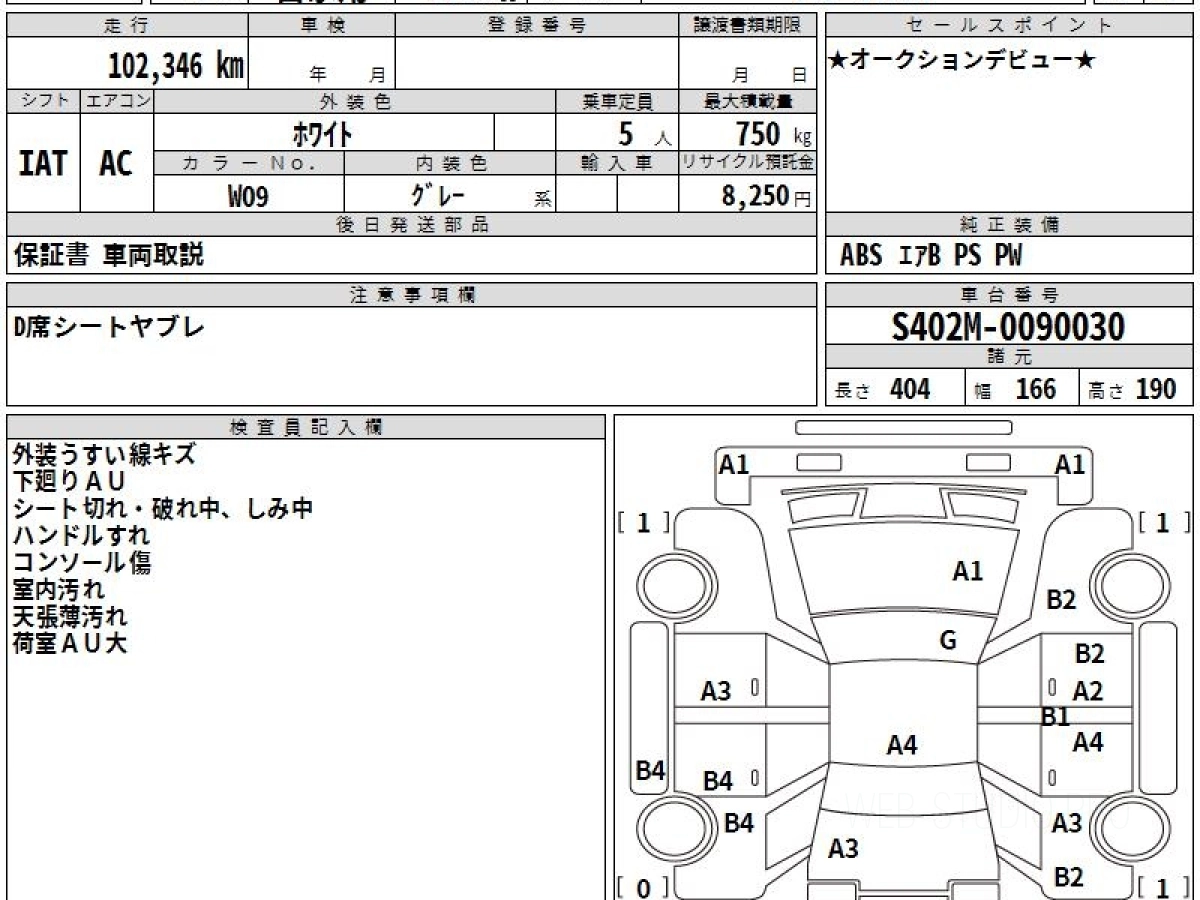Click the 車検 header cell
The width and height of the screenshot is (1200, 900).
(x=321, y=26)
